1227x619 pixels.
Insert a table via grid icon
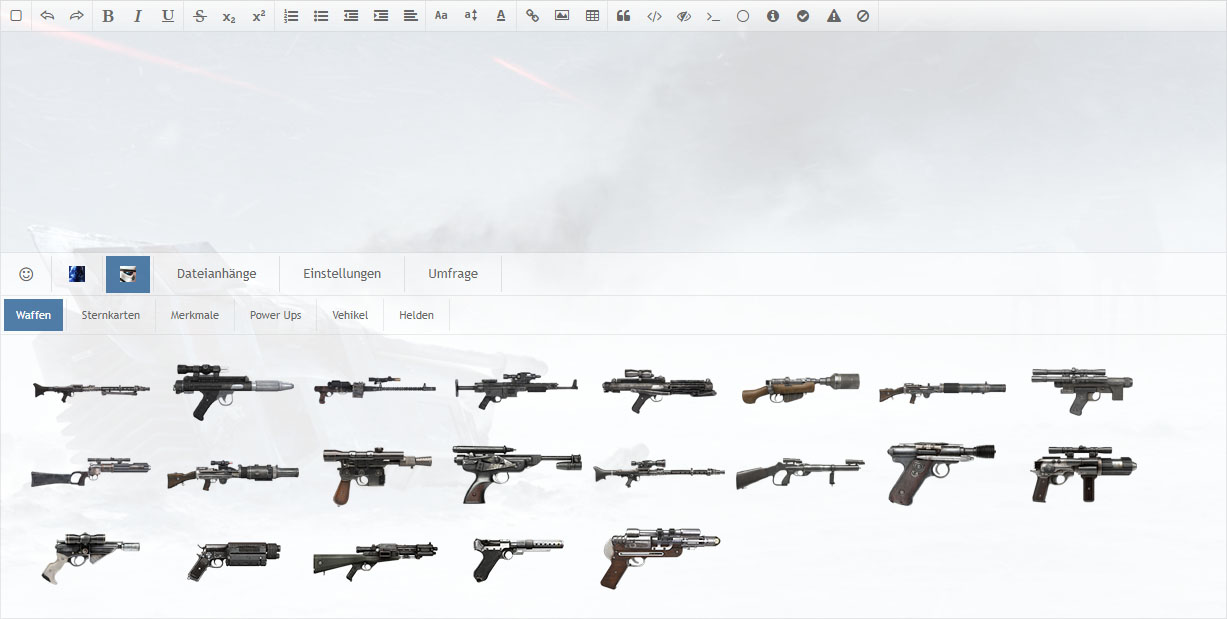coord(592,16)
